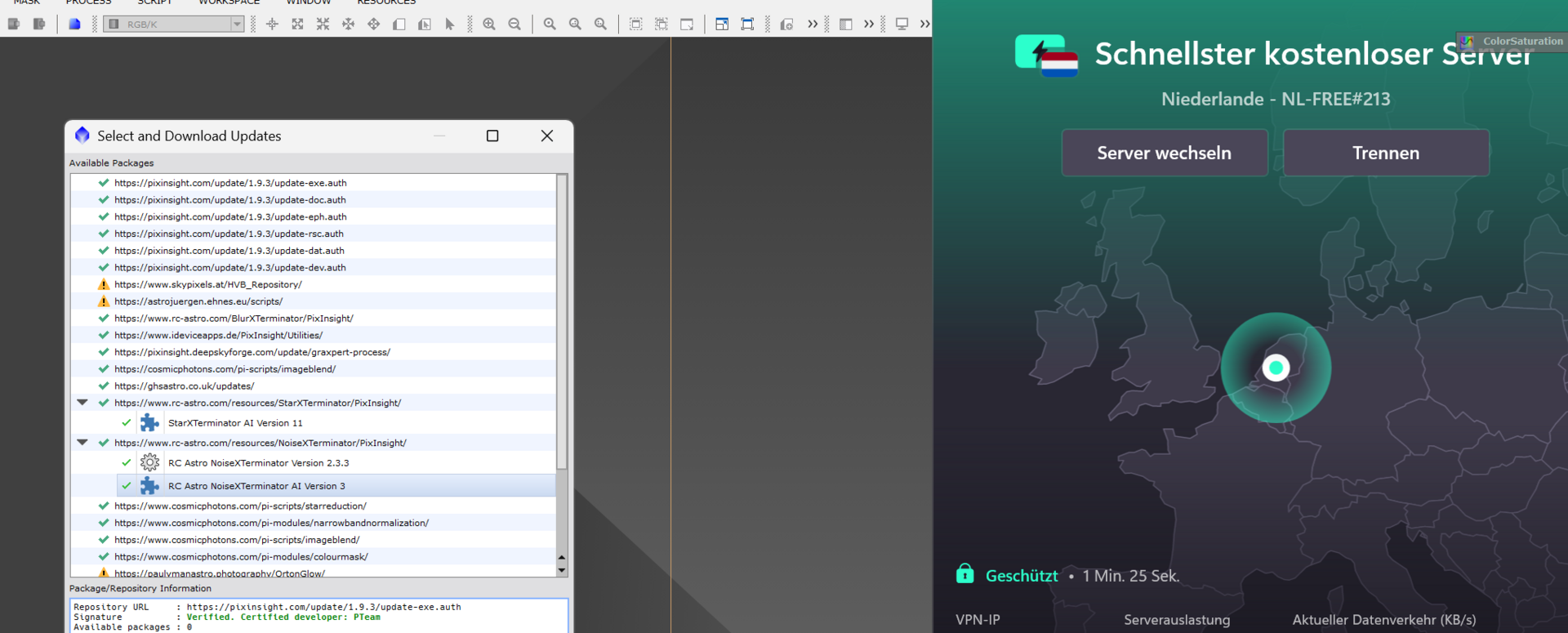Viewport: 1568px width, 633px height.
Task: Click the package list scroll-up arrow
Action: click(562, 557)
